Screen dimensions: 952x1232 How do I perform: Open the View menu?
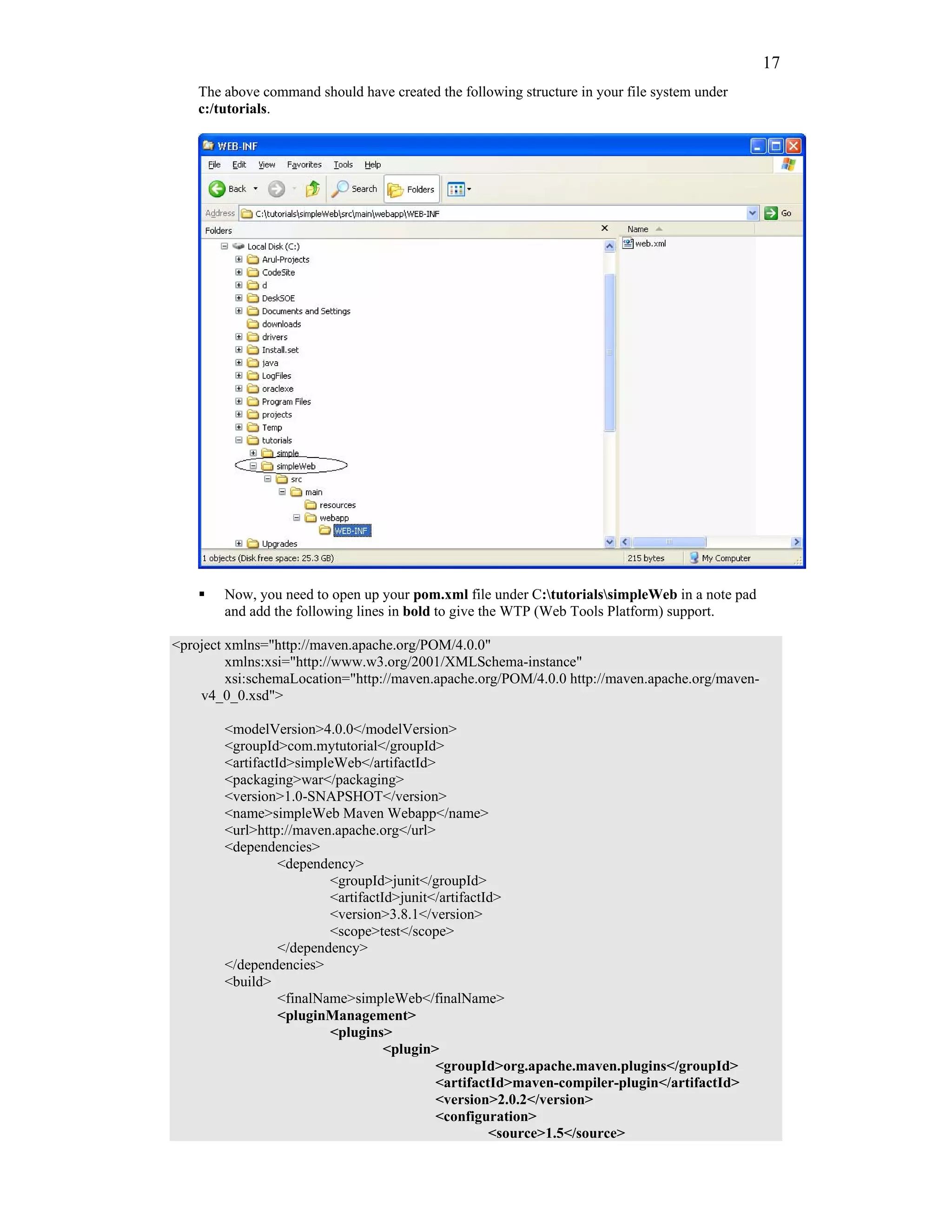coord(267,165)
